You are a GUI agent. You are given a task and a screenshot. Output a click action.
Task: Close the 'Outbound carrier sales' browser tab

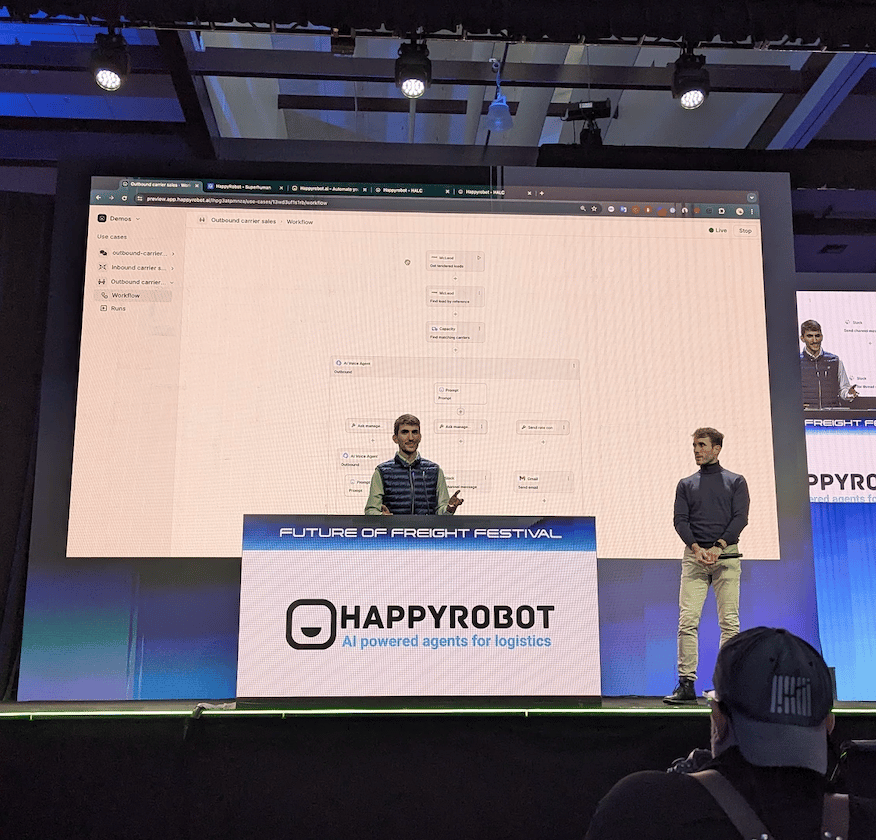click(197, 185)
